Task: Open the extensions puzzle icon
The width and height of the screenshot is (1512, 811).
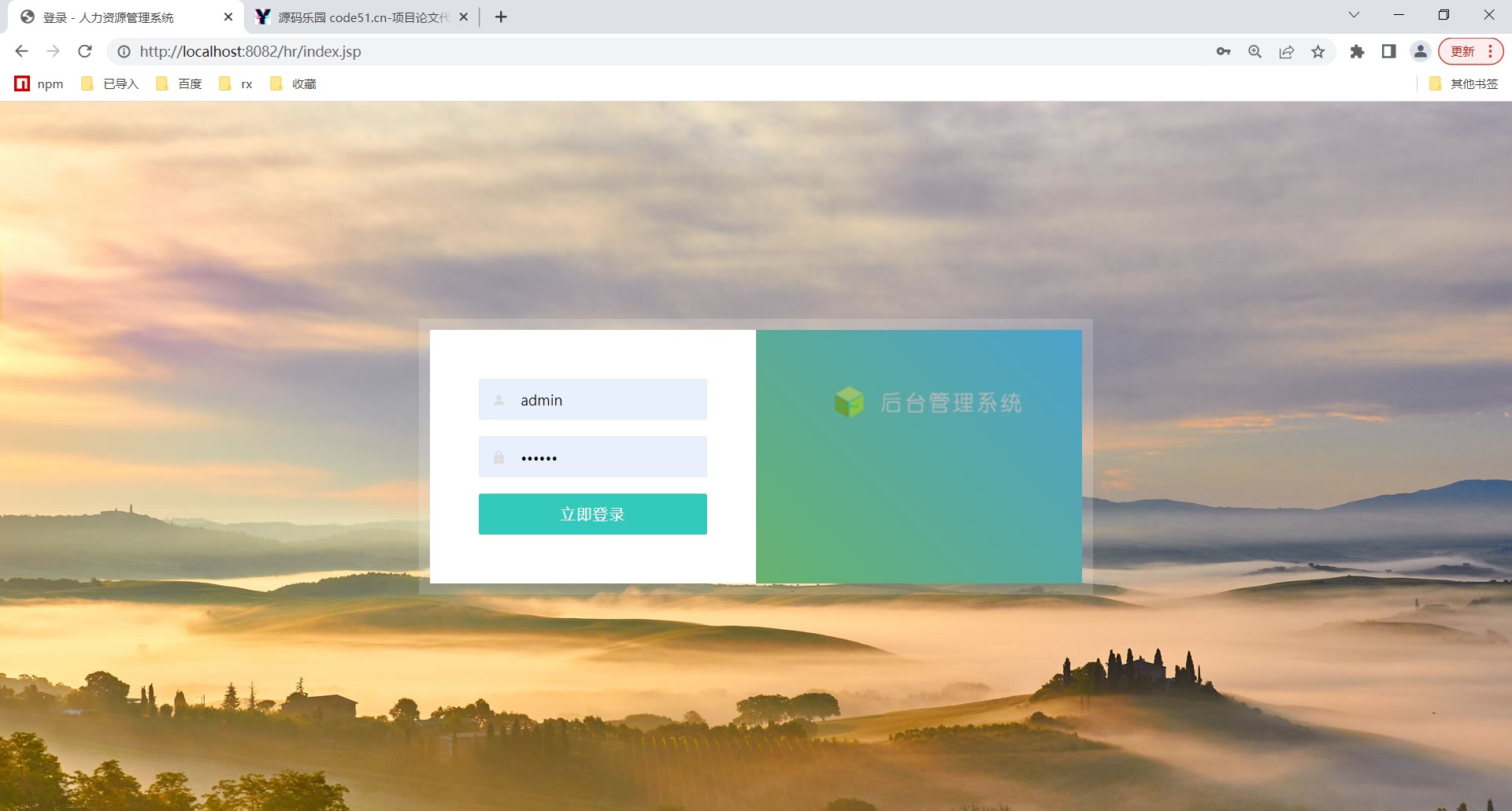Action: [1357, 51]
